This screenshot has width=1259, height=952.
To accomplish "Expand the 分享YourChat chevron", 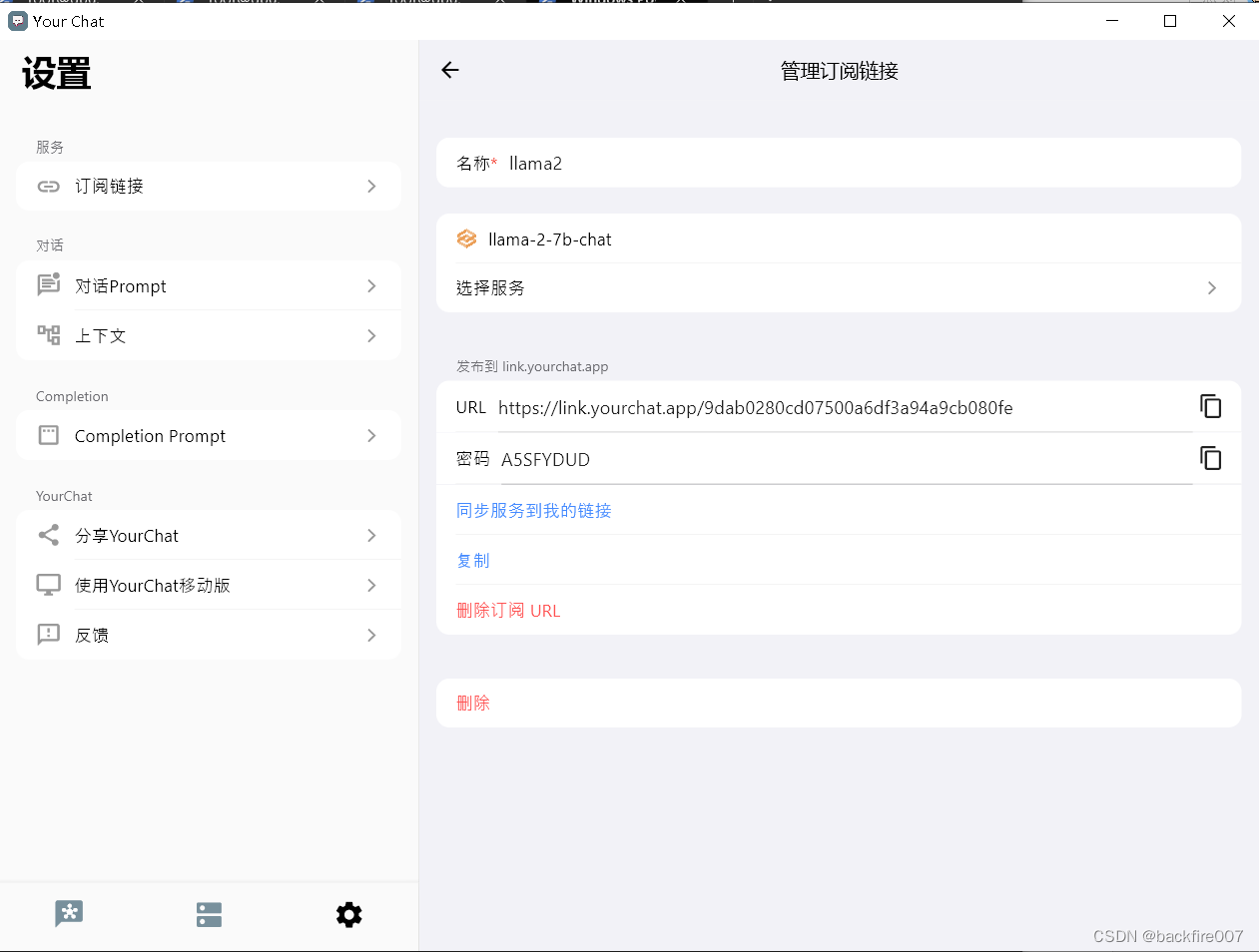I will tap(371, 535).
